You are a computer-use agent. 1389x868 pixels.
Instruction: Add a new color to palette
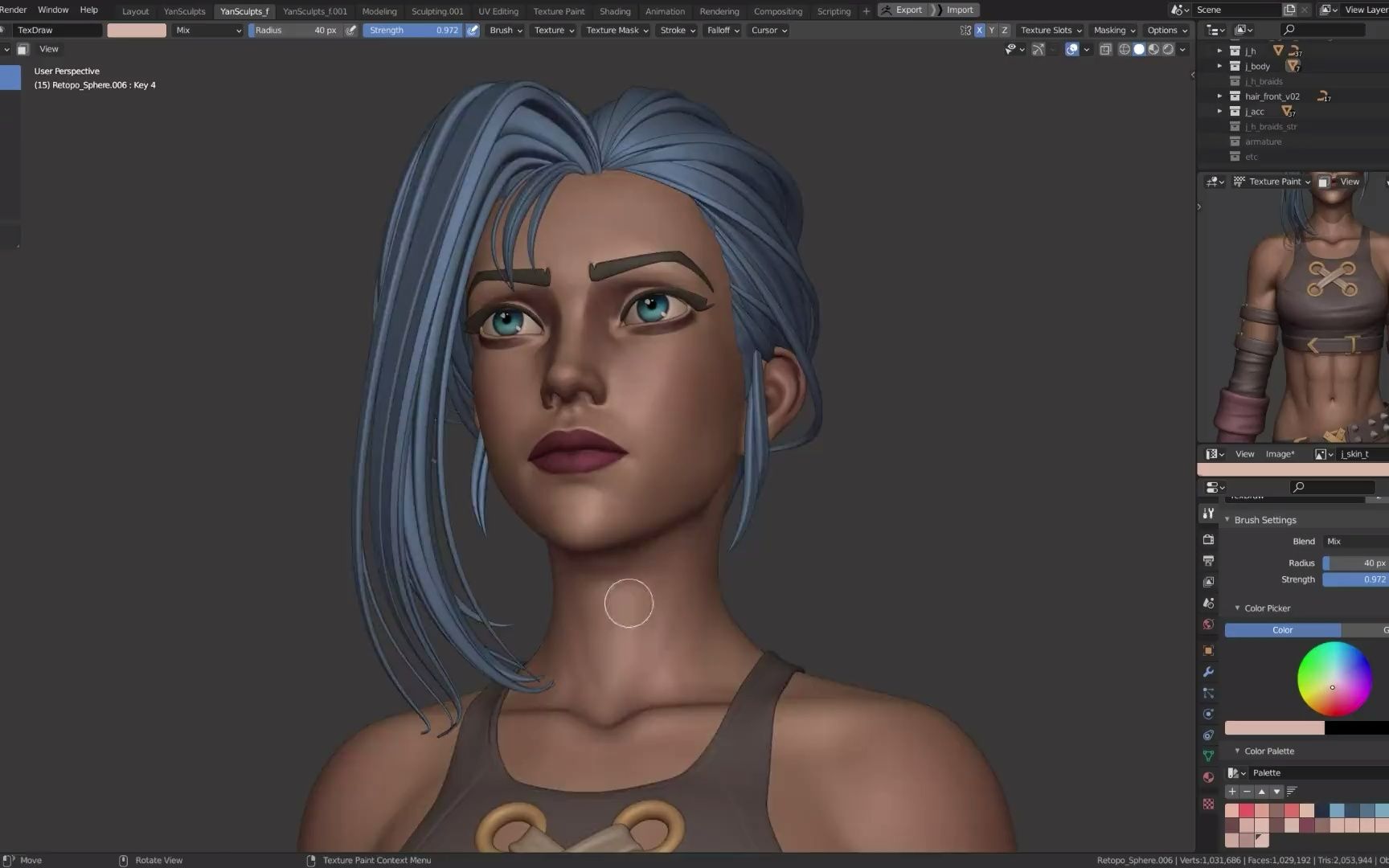pos(1231,792)
